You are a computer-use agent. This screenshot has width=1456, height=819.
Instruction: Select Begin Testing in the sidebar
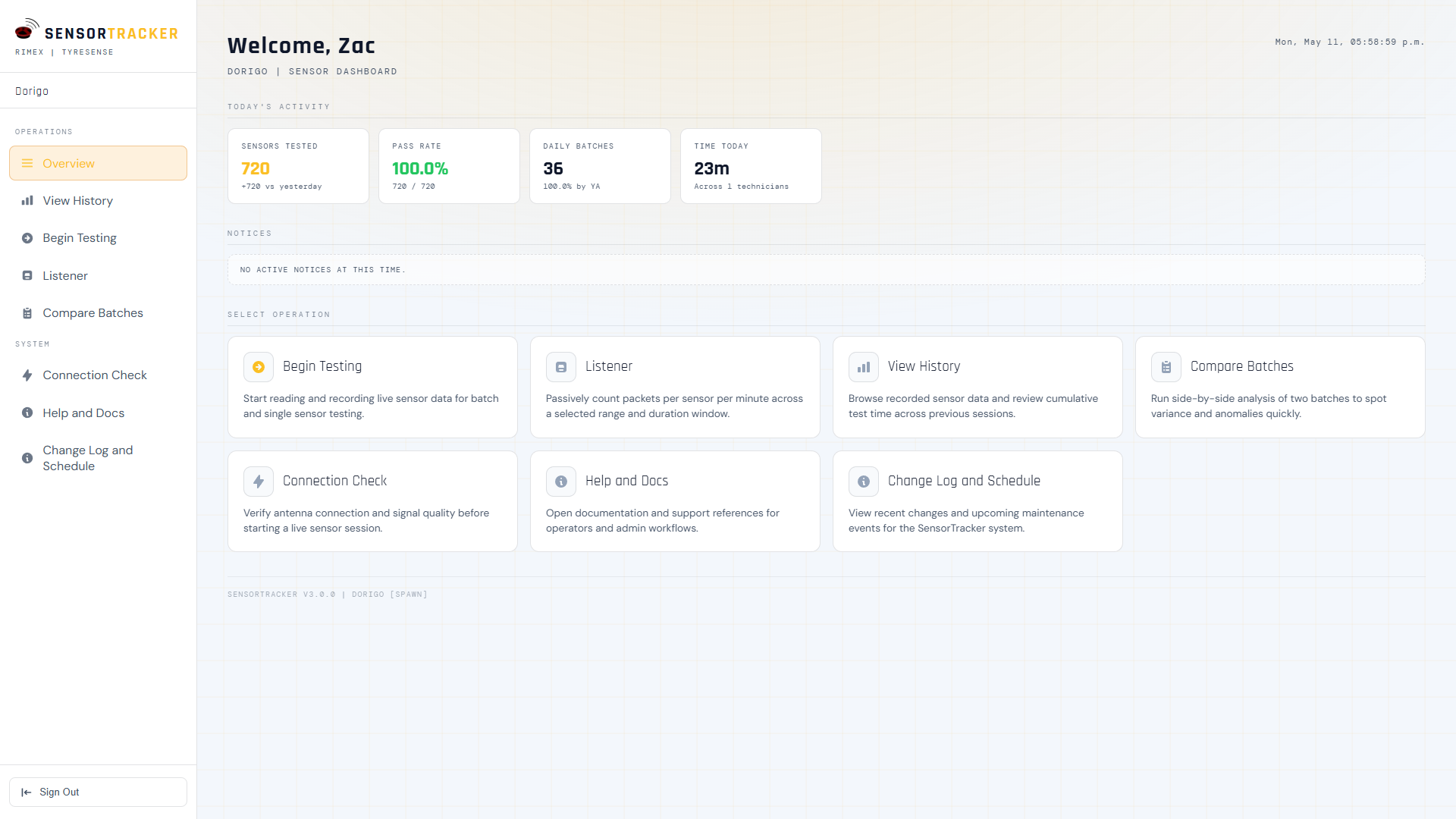click(98, 238)
